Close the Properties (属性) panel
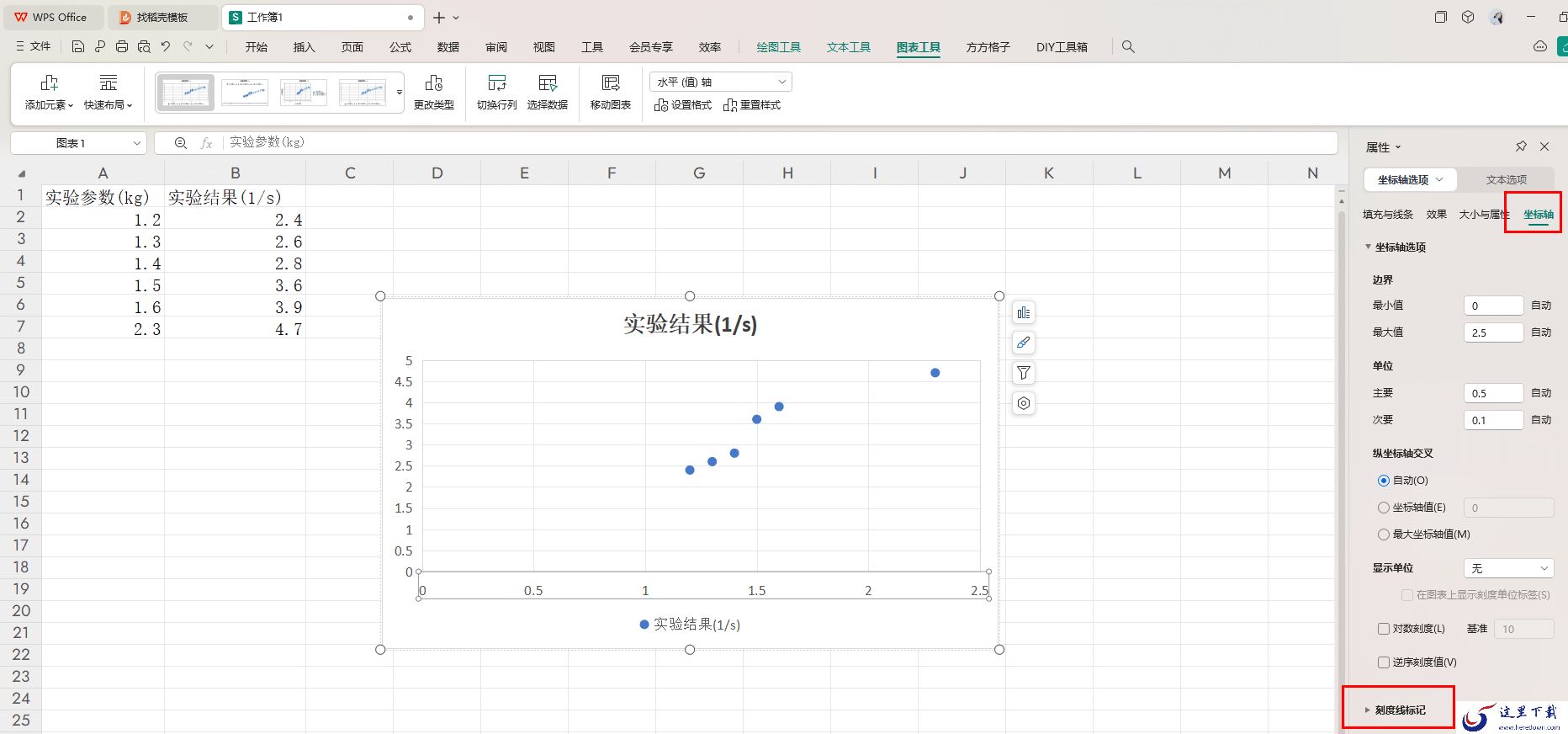The width and height of the screenshot is (1568, 734). (1544, 146)
